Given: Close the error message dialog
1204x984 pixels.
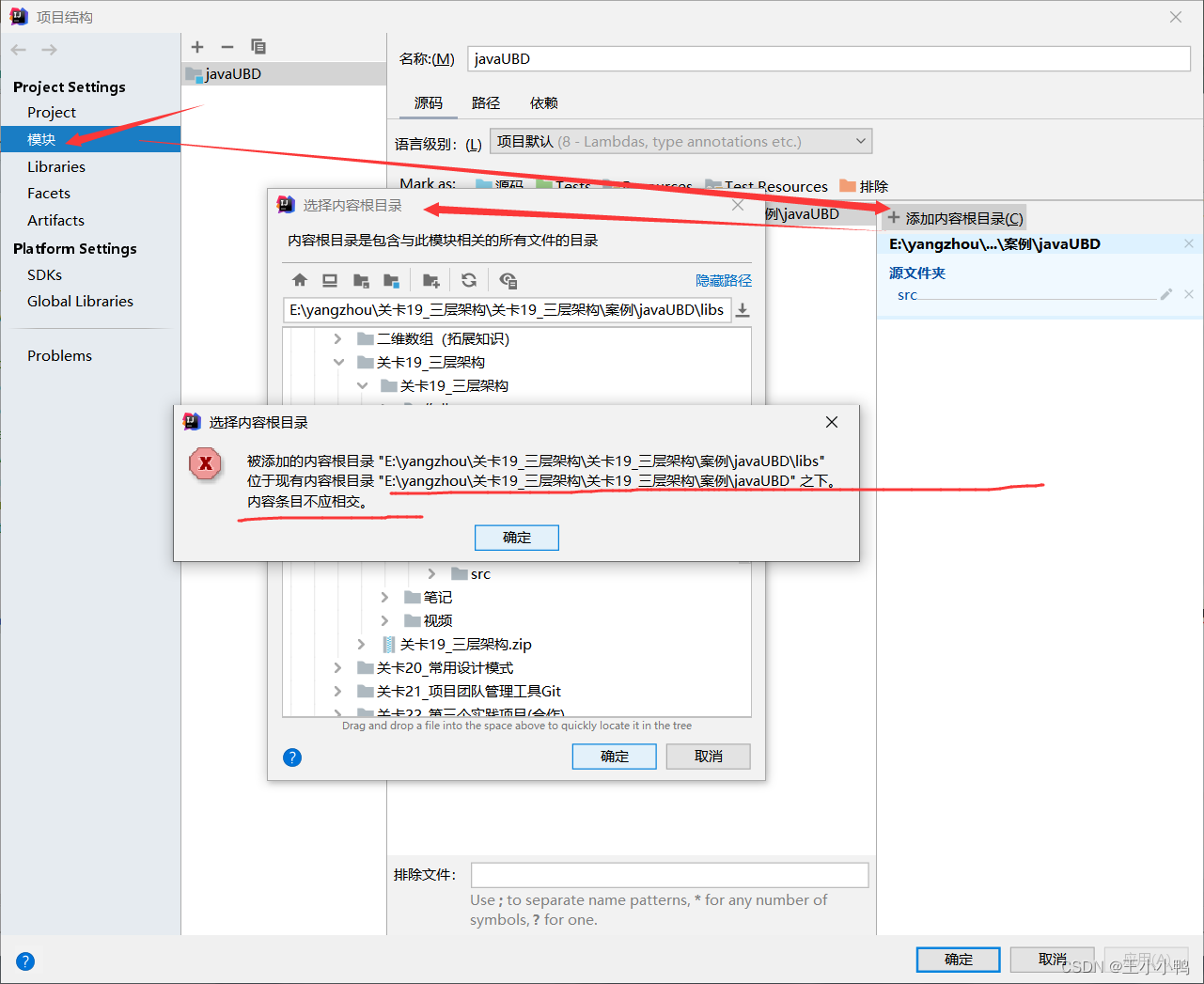Looking at the screenshot, I should coord(832,422).
